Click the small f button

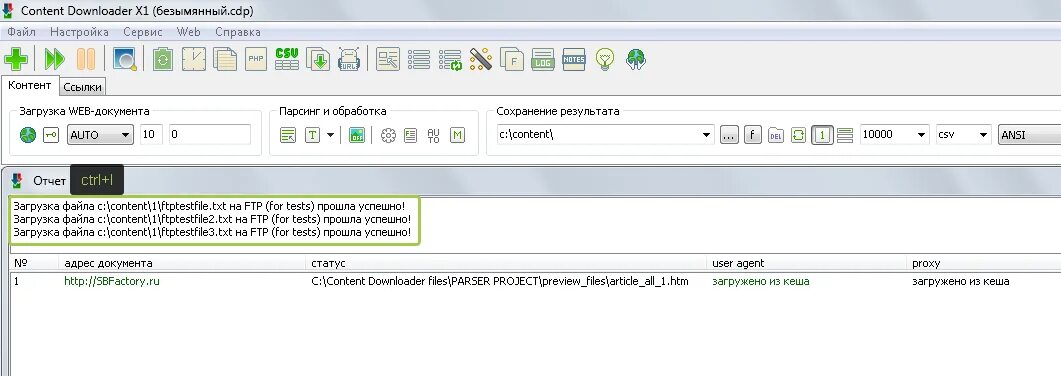tap(752, 135)
